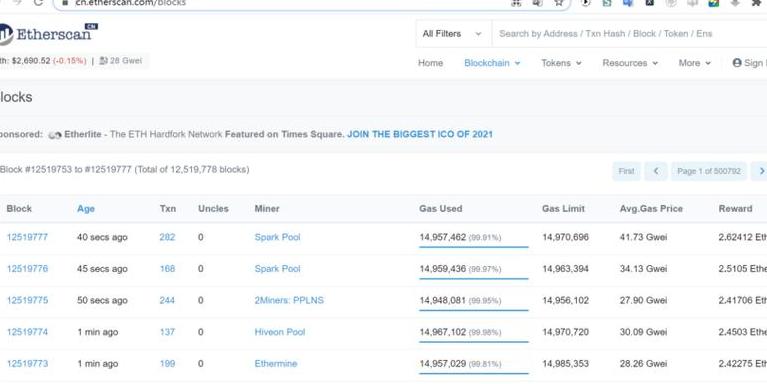The width and height of the screenshot is (767, 384).
Task: Open the All Filters dropdown
Action: tap(452, 34)
